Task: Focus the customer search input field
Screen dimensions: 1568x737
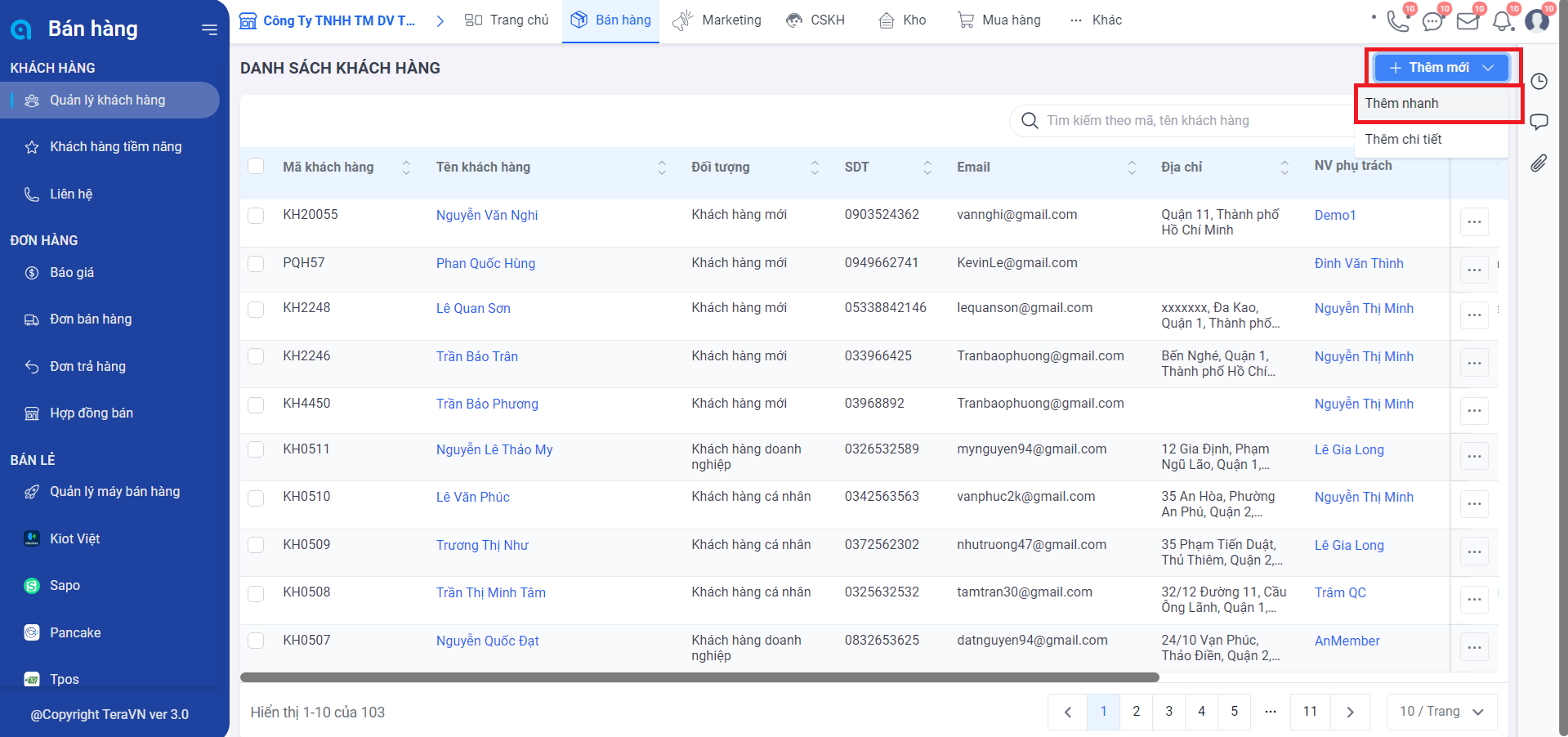Action: (x=1183, y=121)
